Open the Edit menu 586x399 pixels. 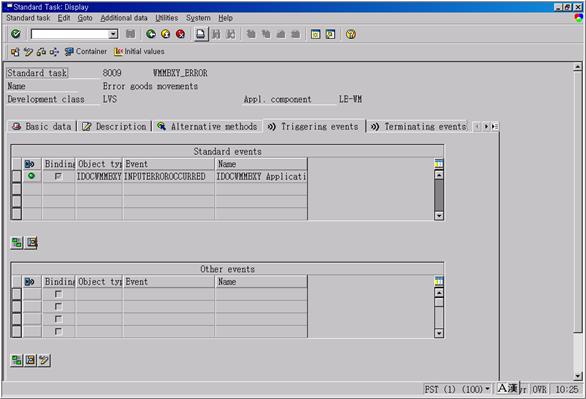click(x=64, y=18)
